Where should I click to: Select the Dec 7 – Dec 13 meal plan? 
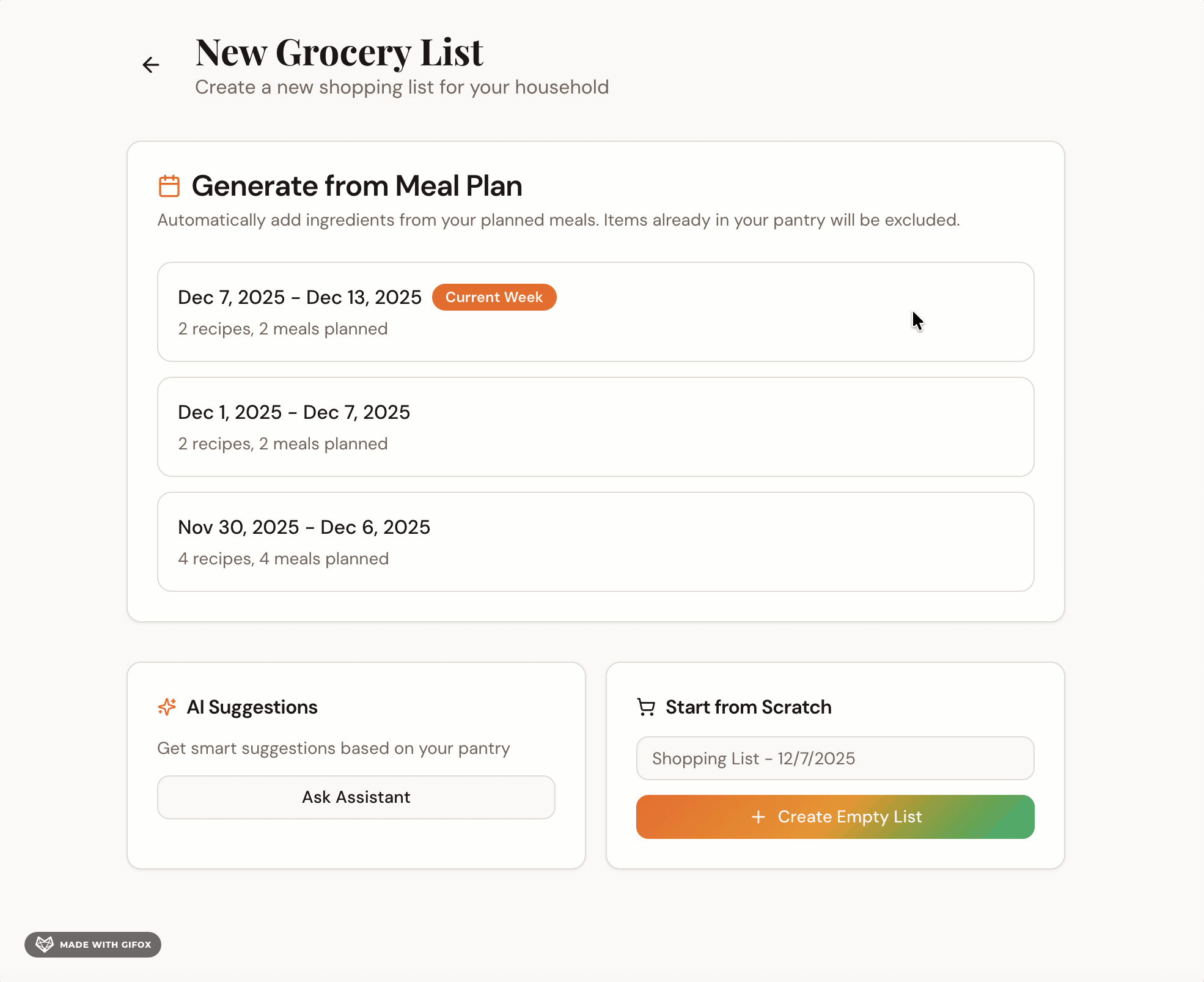pyautogui.click(x=596, y=312)
